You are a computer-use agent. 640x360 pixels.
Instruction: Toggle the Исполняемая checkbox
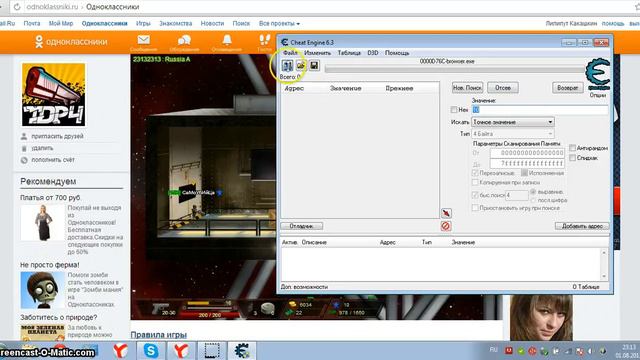tap(524, 173)
